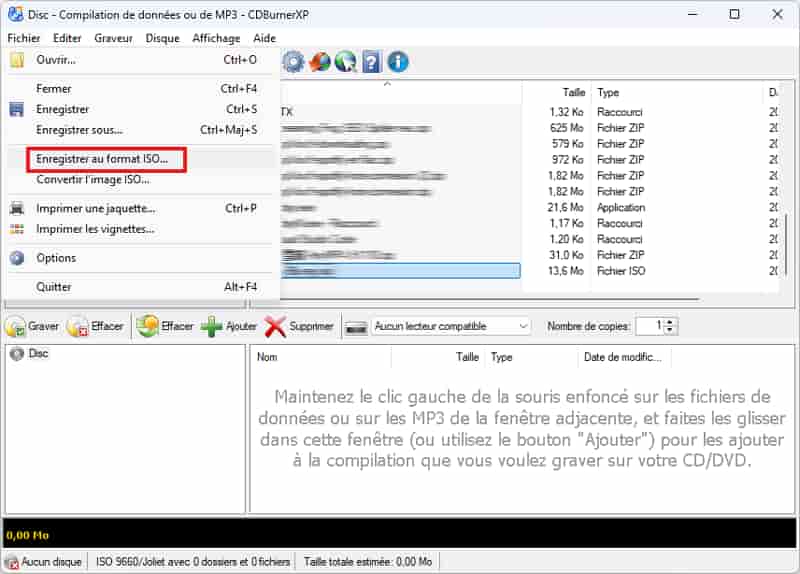Choose Enregistrer sous... entry
This screenshot has height=574, width=800.
tap(140, 130)
